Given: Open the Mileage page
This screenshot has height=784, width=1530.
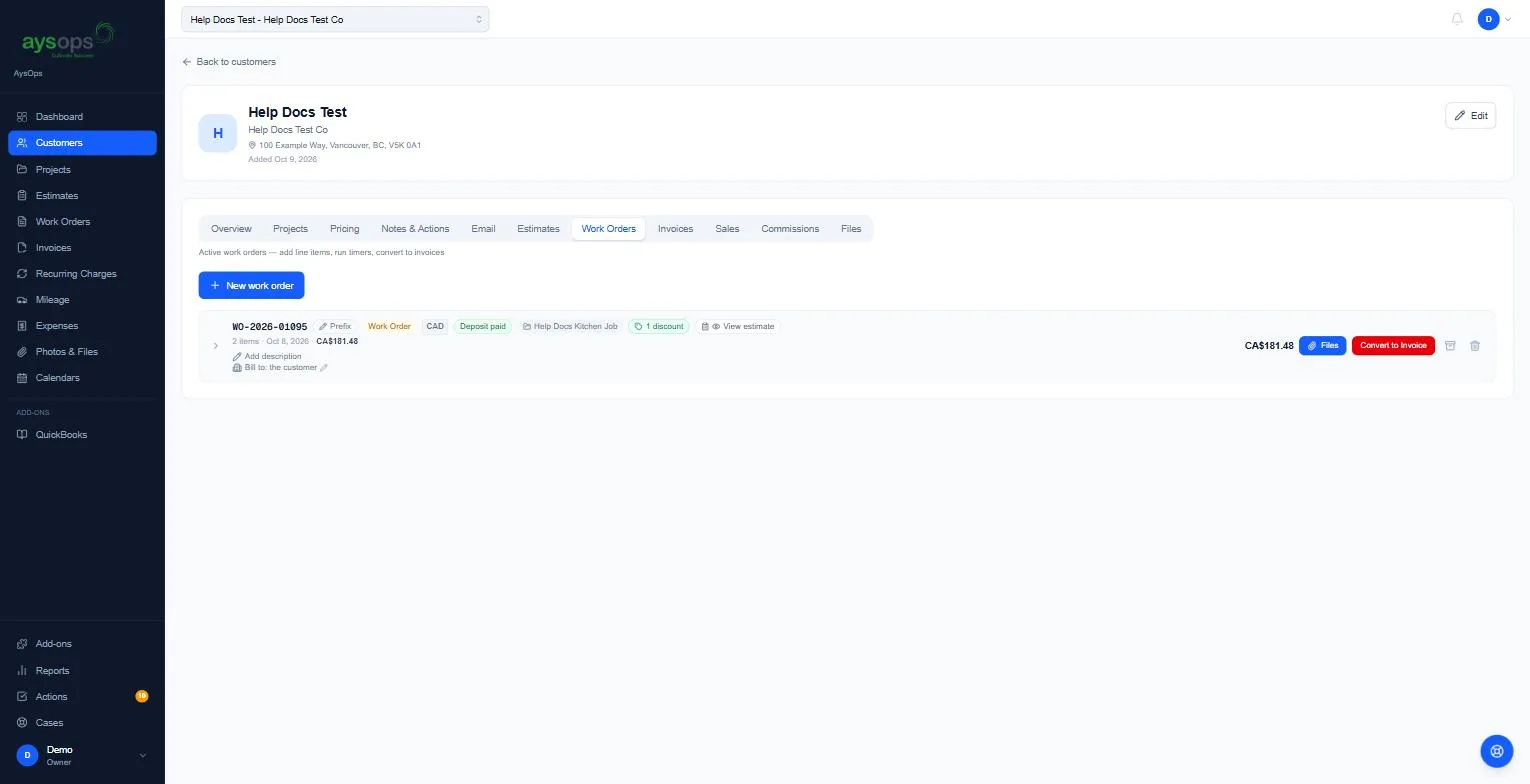Looking at the screenshot, I should pos(82,300).
